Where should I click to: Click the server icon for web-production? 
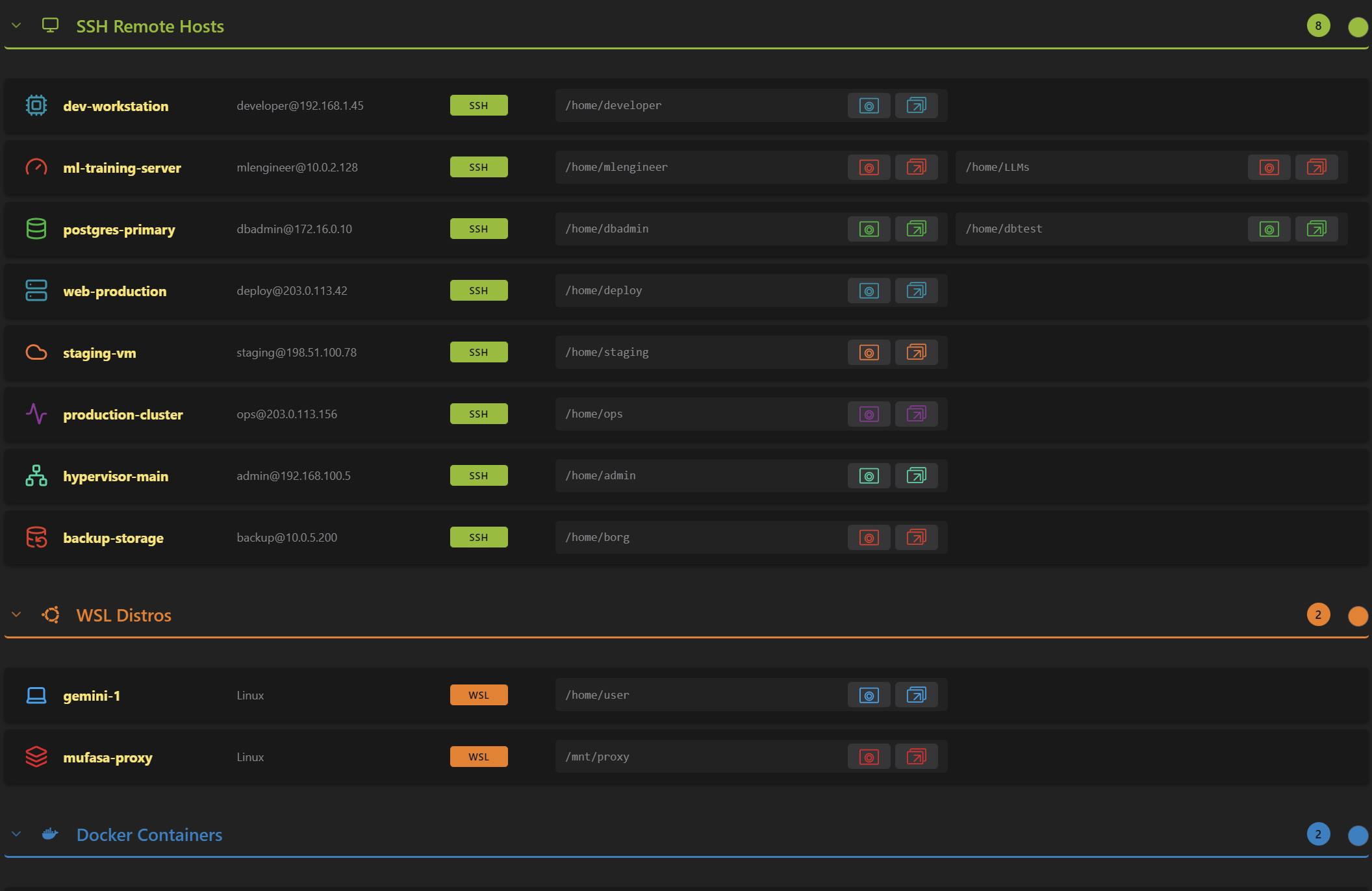[x=36, y=290]
